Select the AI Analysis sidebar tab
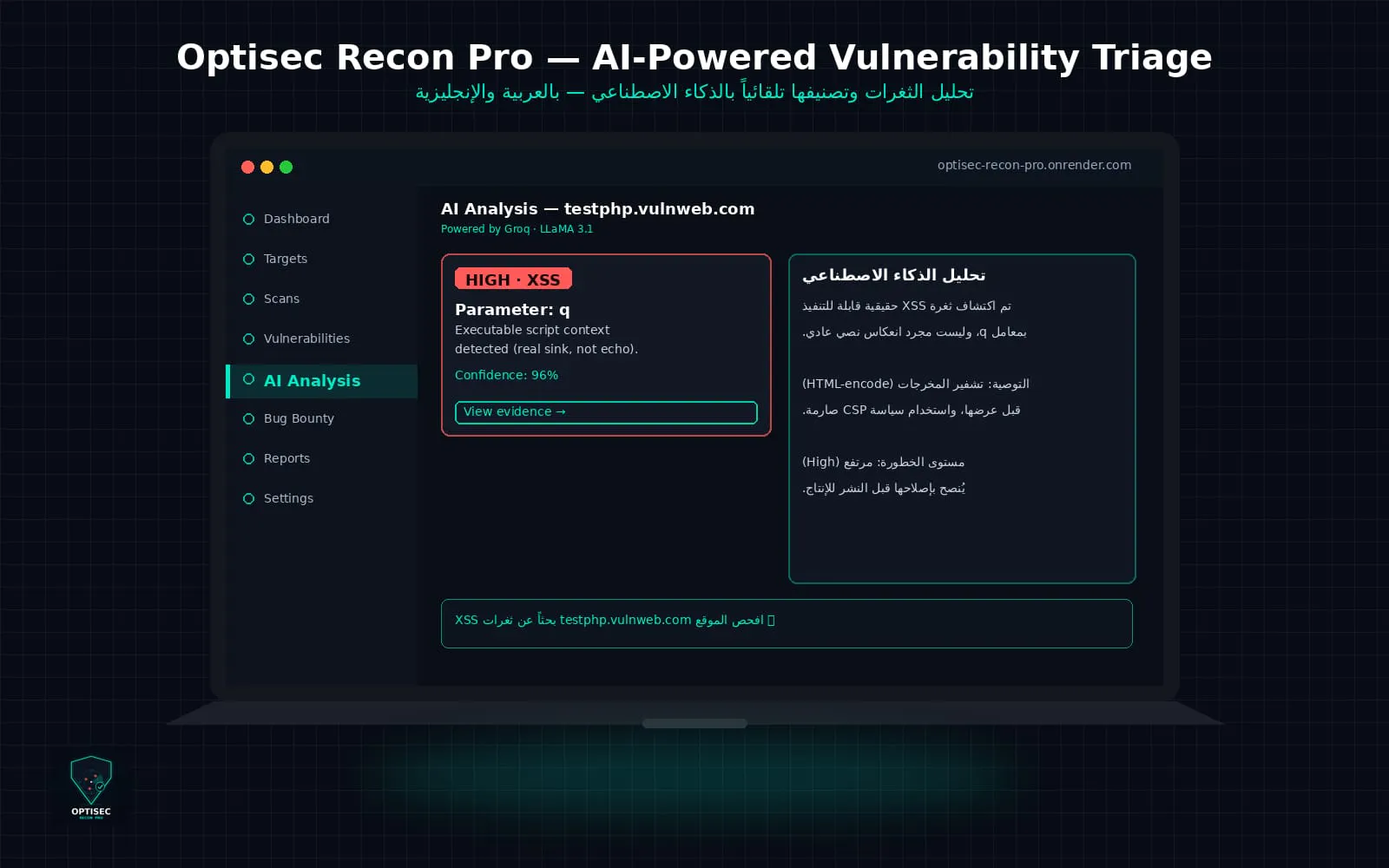 321,381
